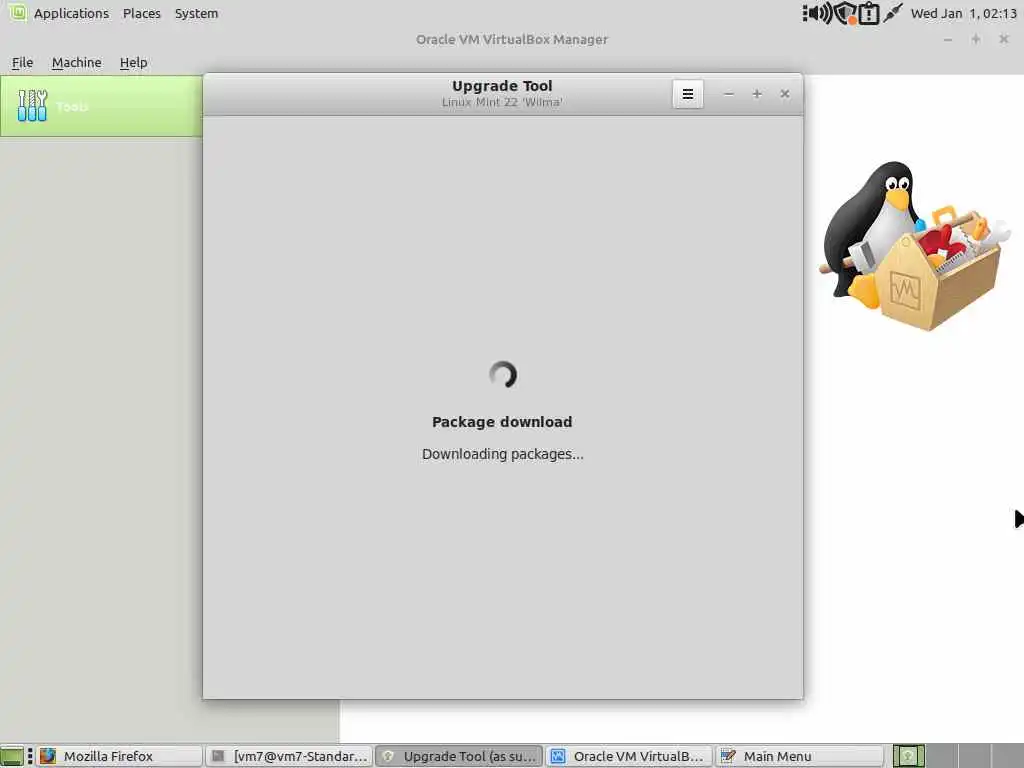Click the Firefox icon in the taskbar
This screenshot has height=768, width=1024.
point(48,756)
